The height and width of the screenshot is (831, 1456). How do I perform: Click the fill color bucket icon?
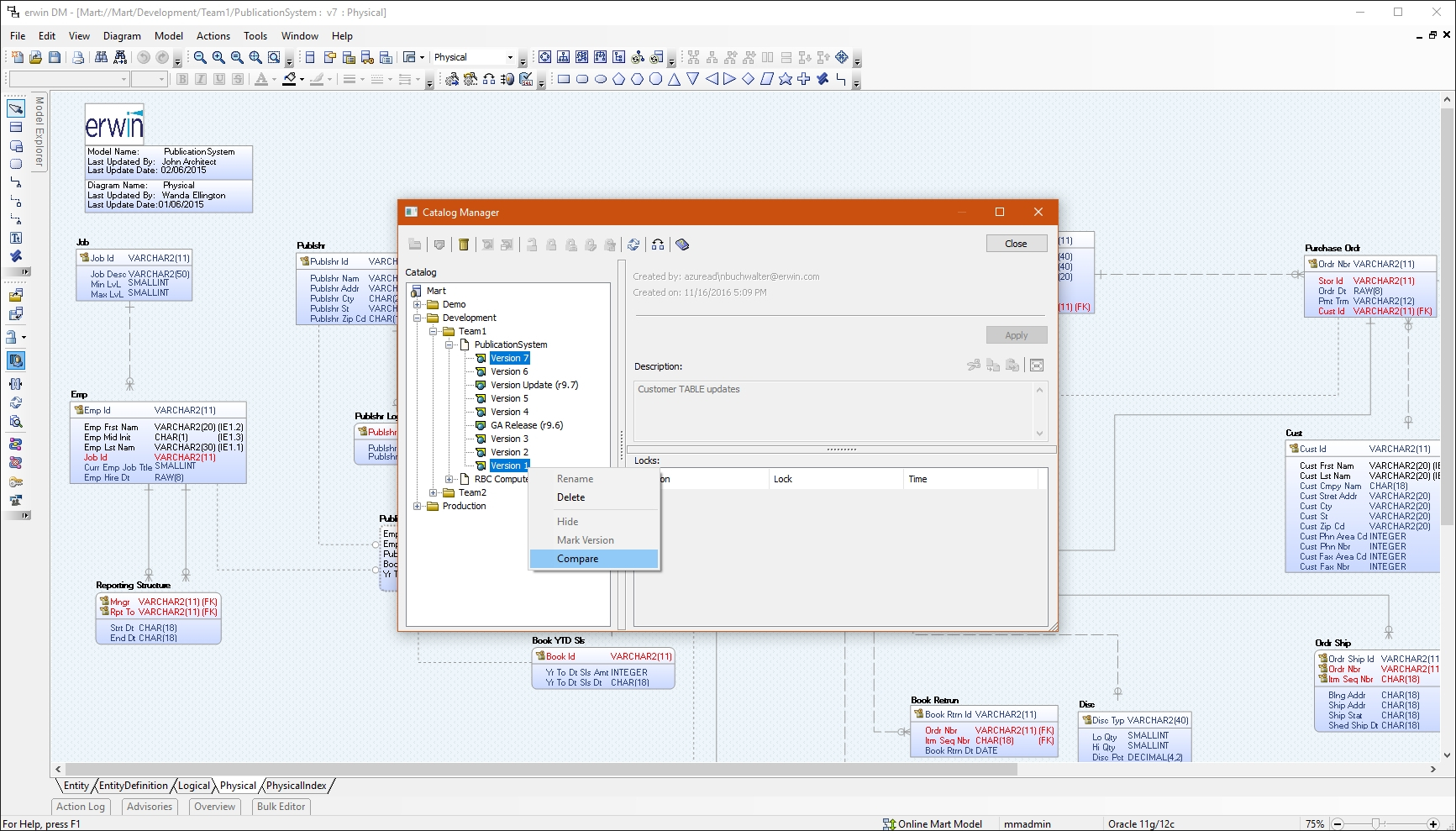pos(290,79)
